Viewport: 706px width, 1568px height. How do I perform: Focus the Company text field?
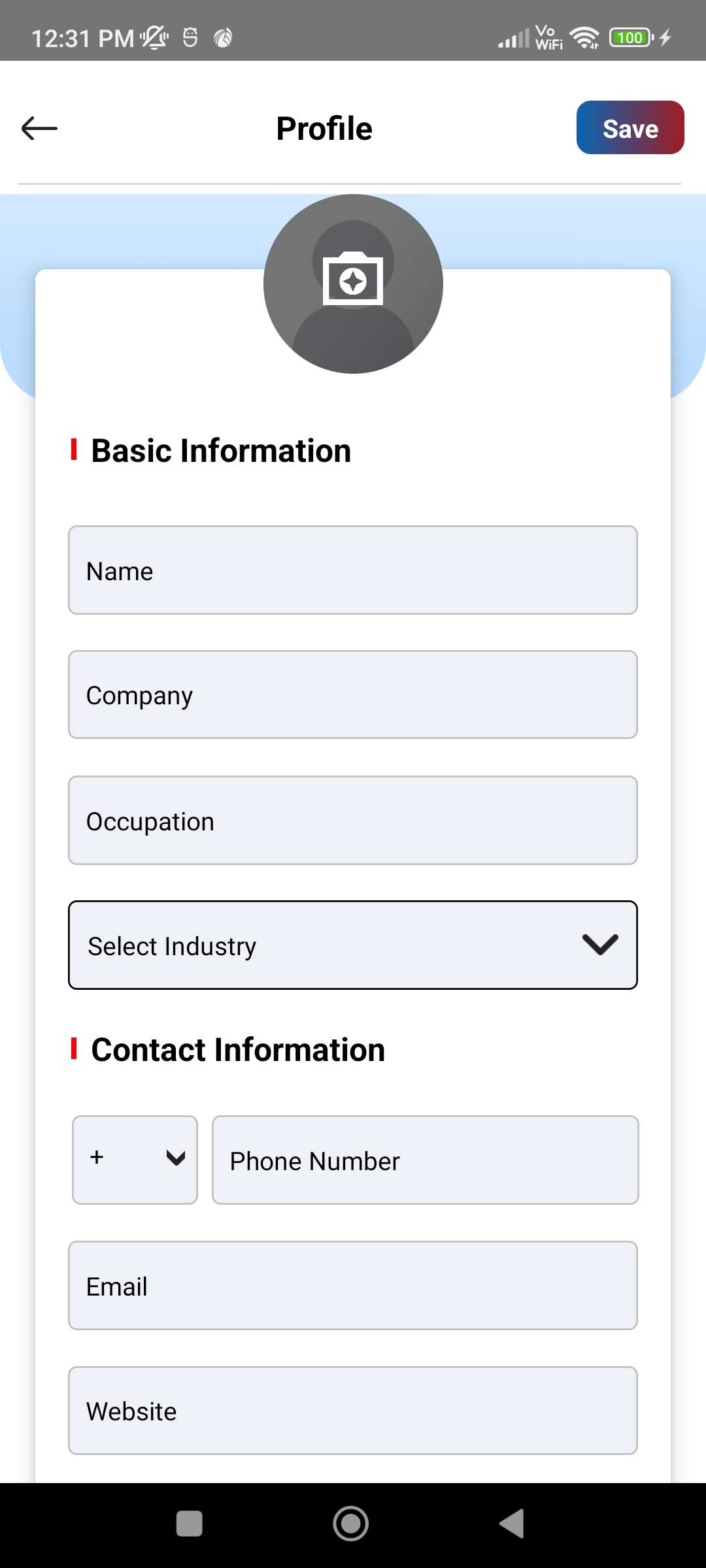pos(353,694)
